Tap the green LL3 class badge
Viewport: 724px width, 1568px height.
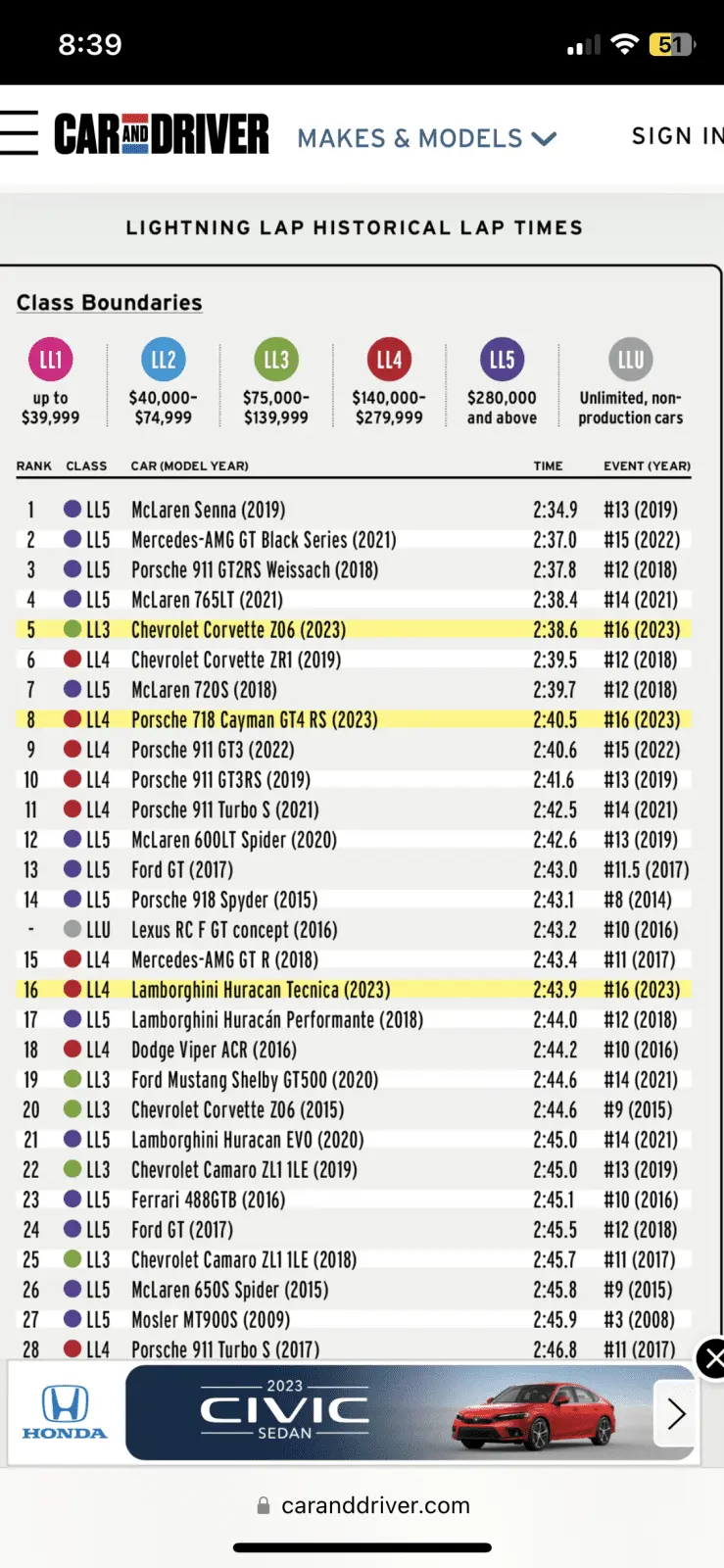tap(276, 360)
